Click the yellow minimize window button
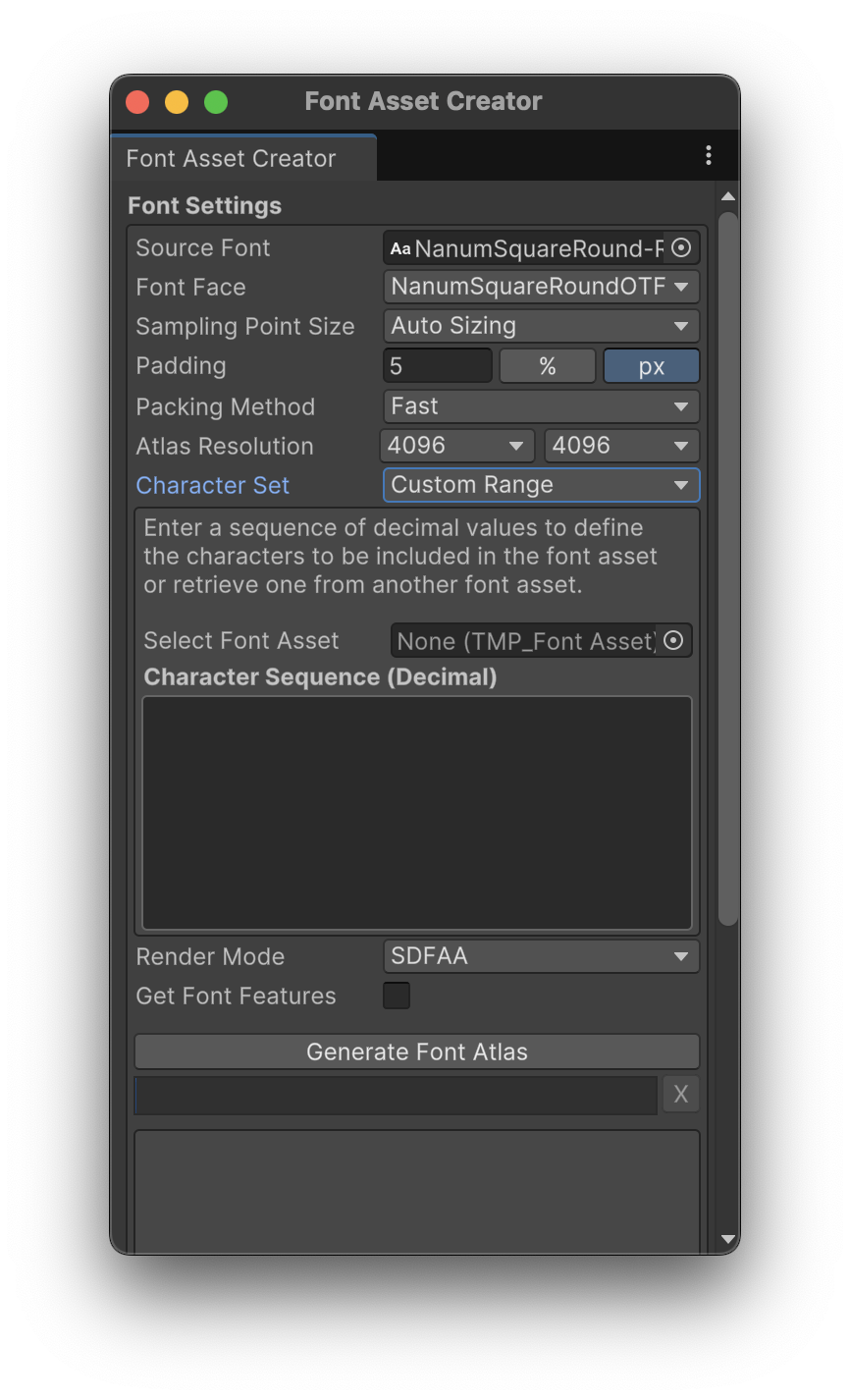850x1400 pixels. coord(177,102)
